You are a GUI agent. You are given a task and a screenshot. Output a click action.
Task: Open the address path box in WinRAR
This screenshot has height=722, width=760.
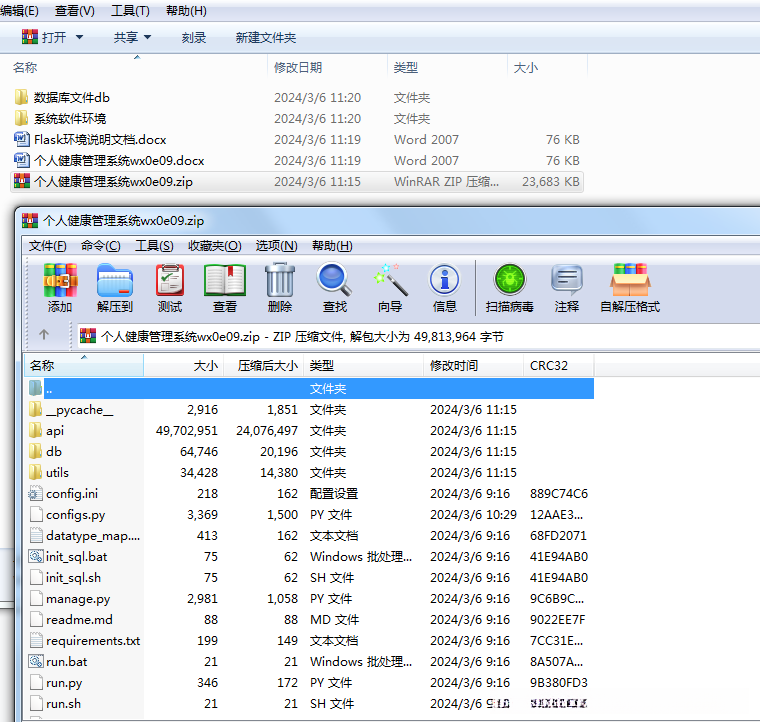[x=417, y=336]
